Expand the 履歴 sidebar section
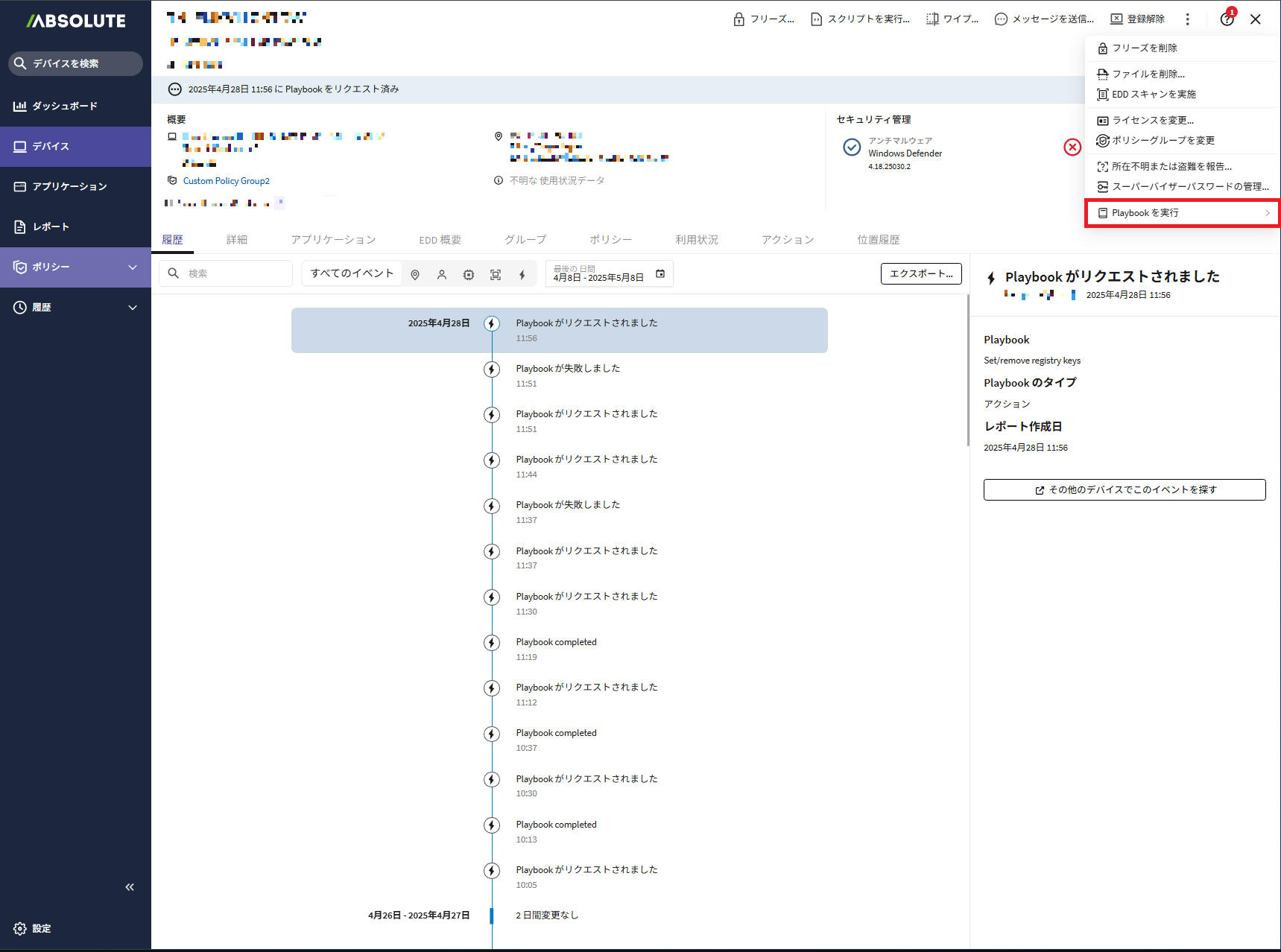Screen dimensions: 1281x952 (x=133, y=308)
